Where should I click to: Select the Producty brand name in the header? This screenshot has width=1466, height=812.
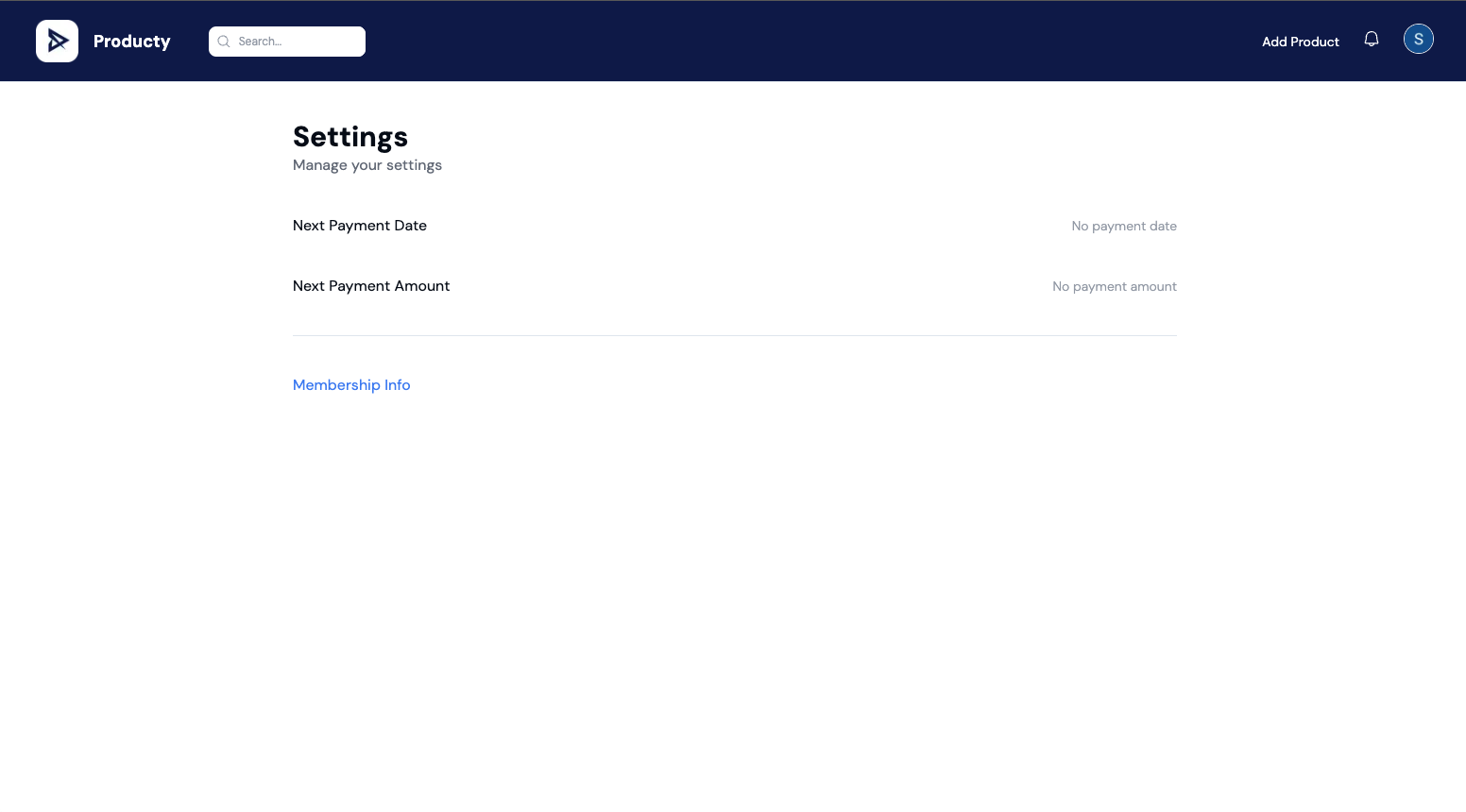(131, 41)
